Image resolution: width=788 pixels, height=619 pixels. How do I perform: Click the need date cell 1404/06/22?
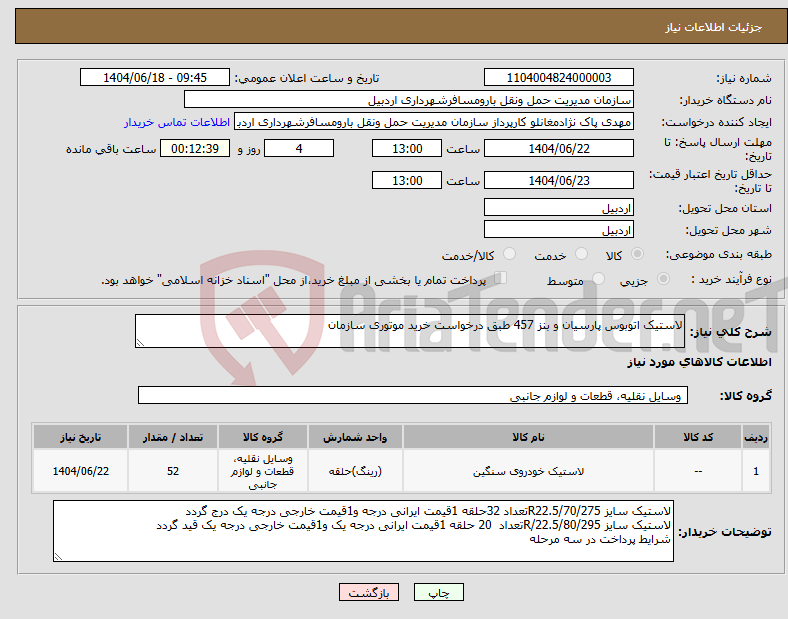click(x=80, y=471)
